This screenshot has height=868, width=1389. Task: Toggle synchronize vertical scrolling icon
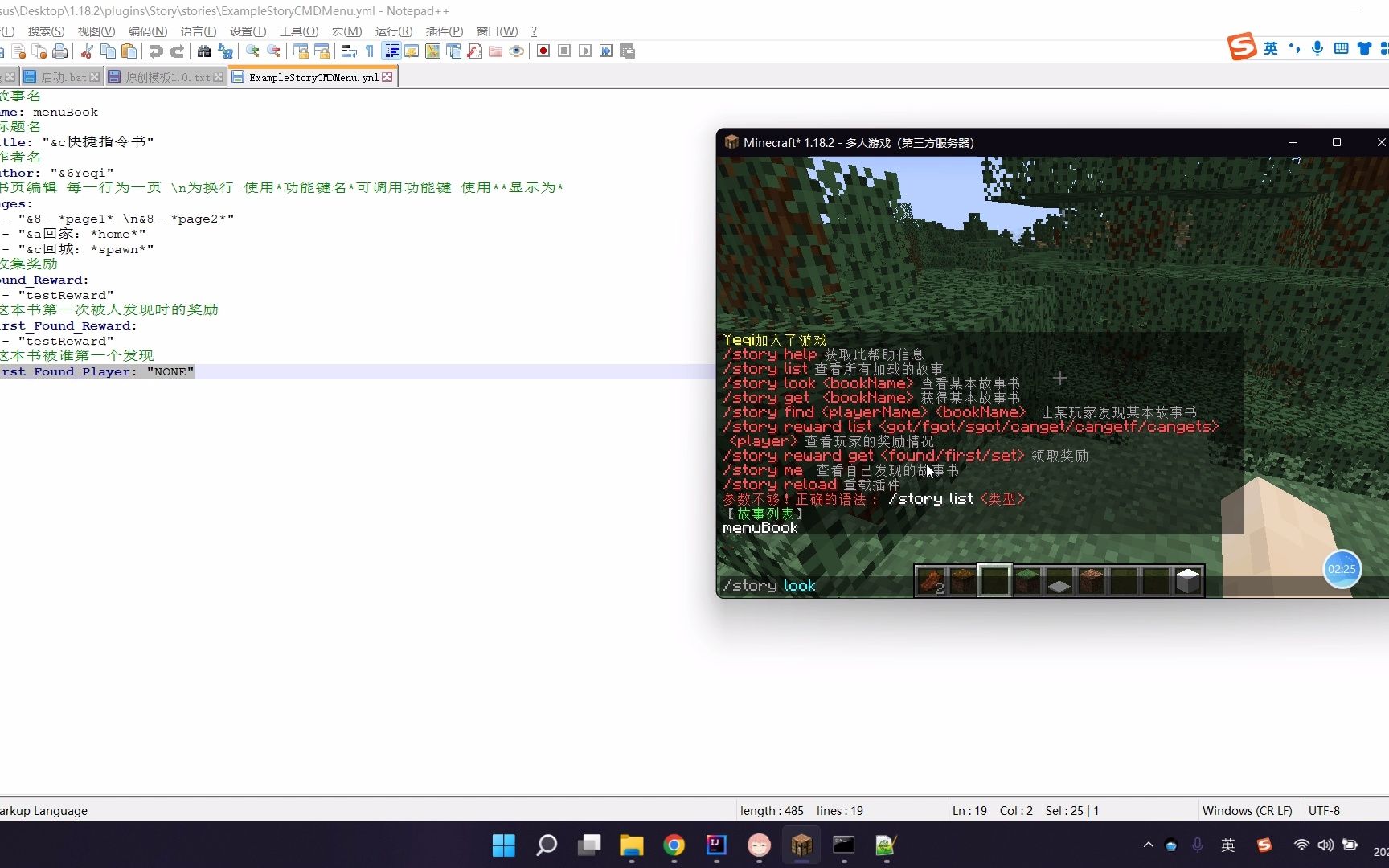click(x=301, y=51)
